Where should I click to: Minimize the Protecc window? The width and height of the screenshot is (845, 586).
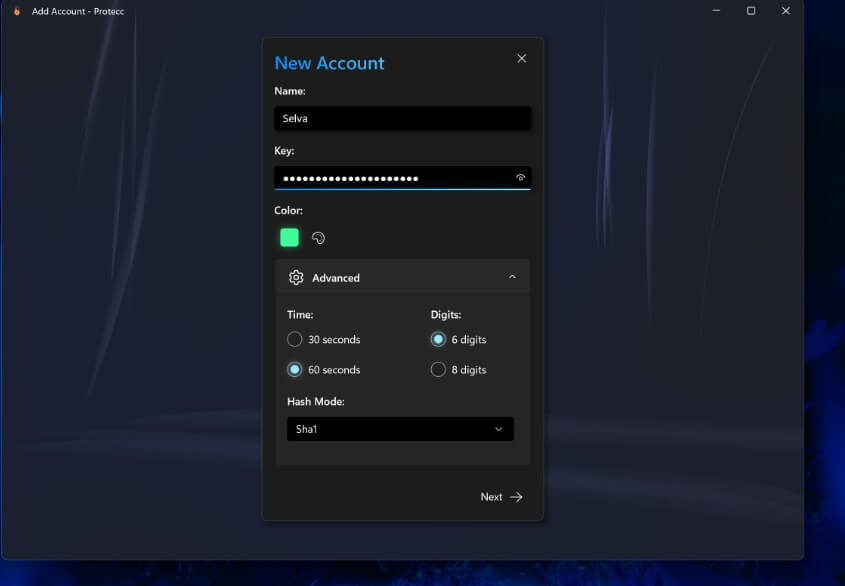coord(716,11)
